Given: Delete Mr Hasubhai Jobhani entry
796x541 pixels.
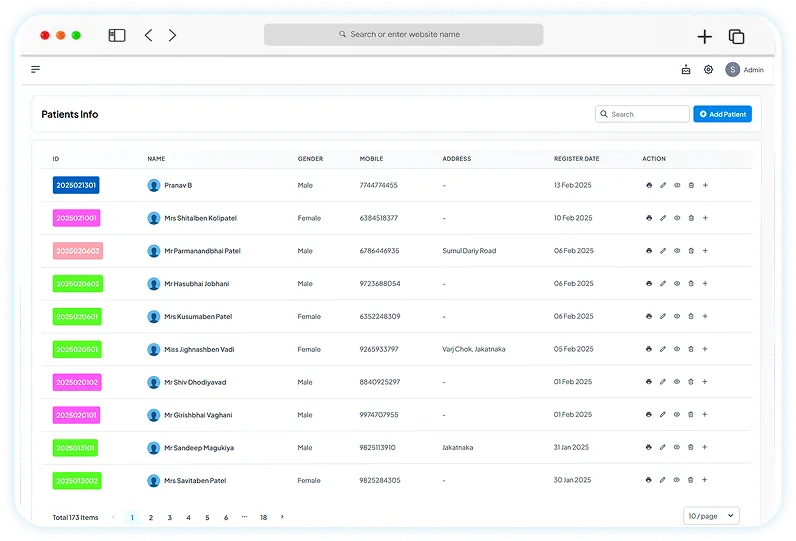Looking at the screenshot, I should [691, 283].
